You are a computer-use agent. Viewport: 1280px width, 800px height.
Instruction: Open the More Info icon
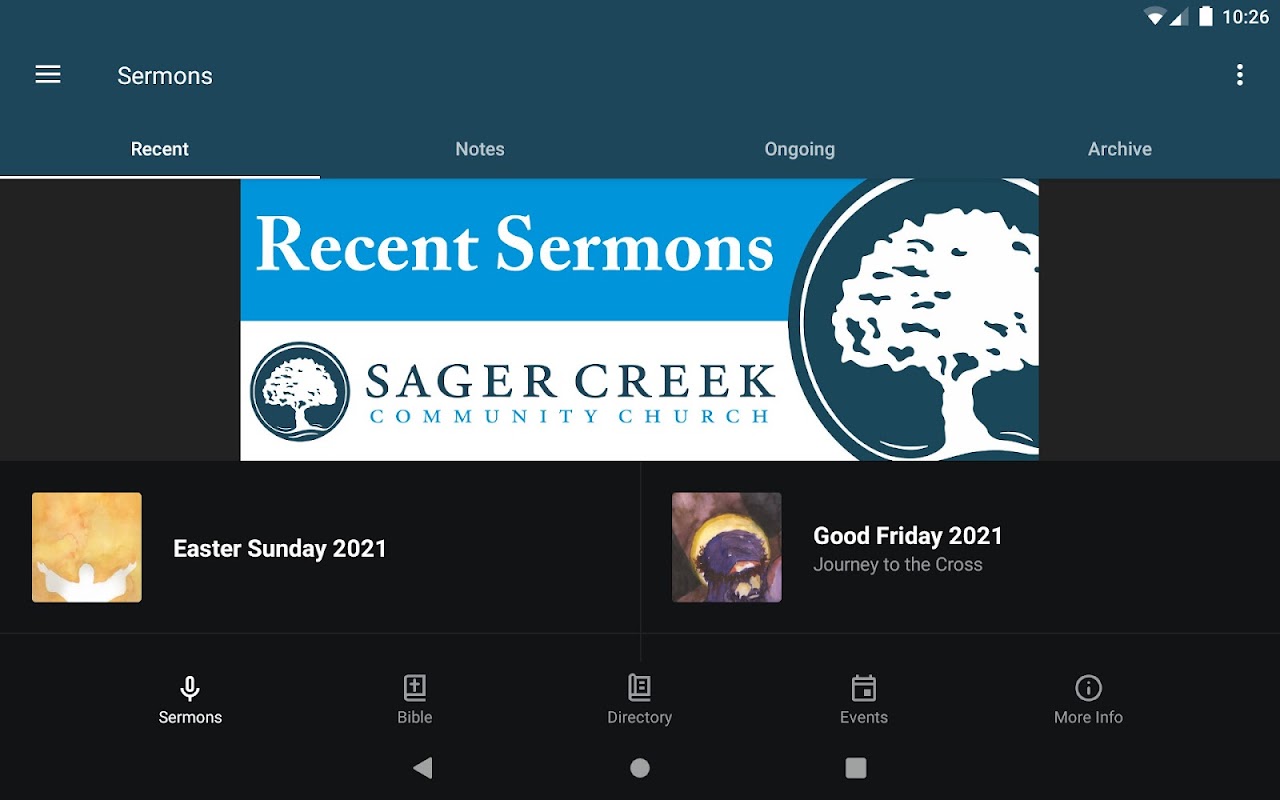pyautogui.click(x=1088, y=688)
